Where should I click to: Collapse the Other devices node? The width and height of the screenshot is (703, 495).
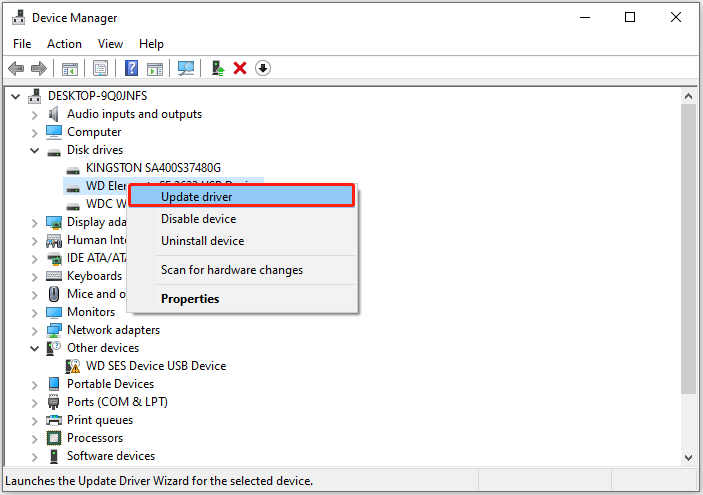35,348
